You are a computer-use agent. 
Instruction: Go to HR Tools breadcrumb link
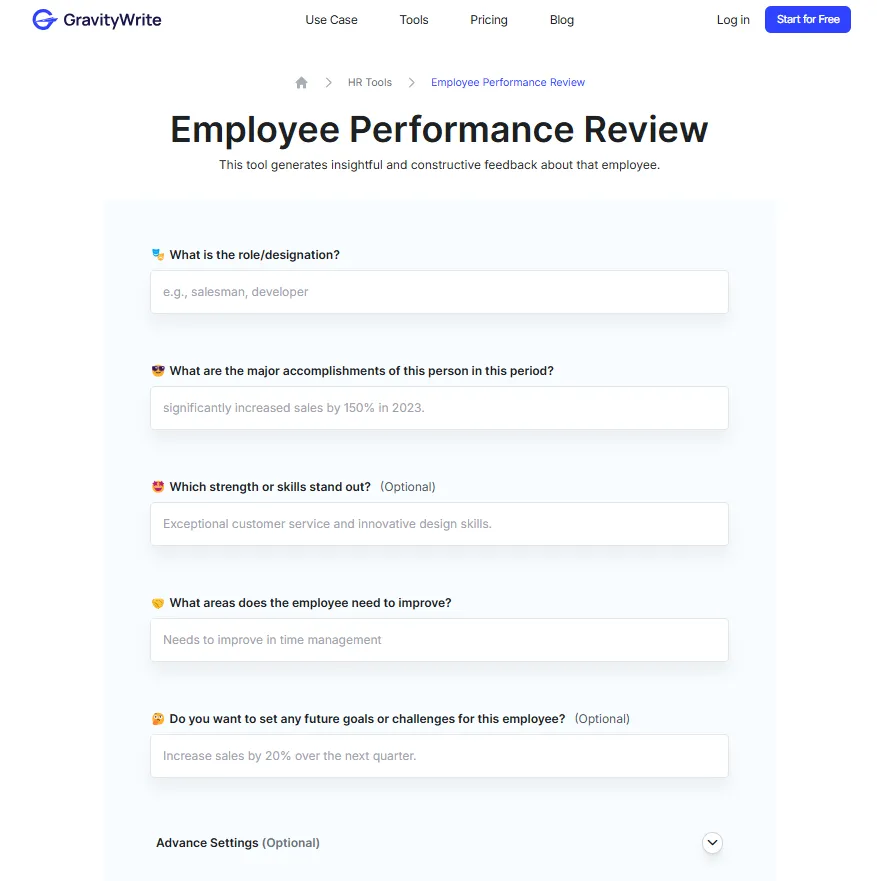pyautogui.click(x=370, y=83)
